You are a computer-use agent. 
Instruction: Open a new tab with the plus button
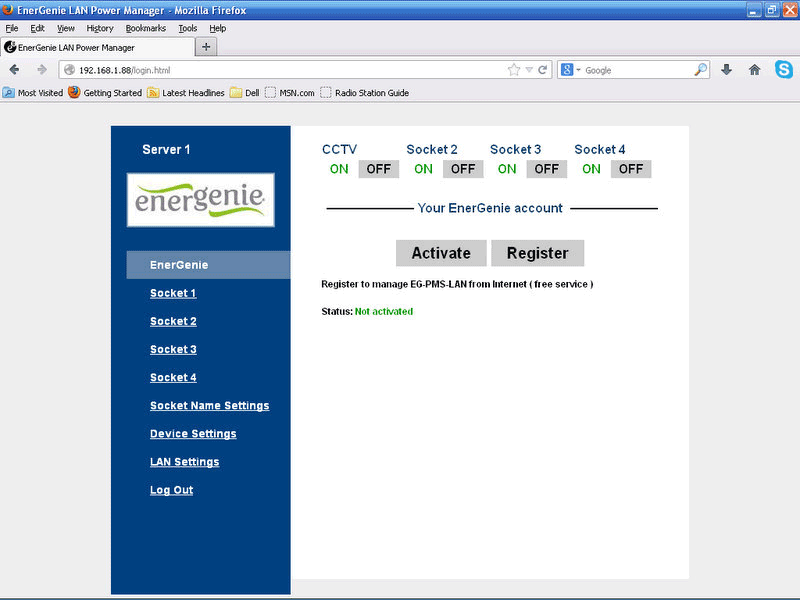coord(206,47)
